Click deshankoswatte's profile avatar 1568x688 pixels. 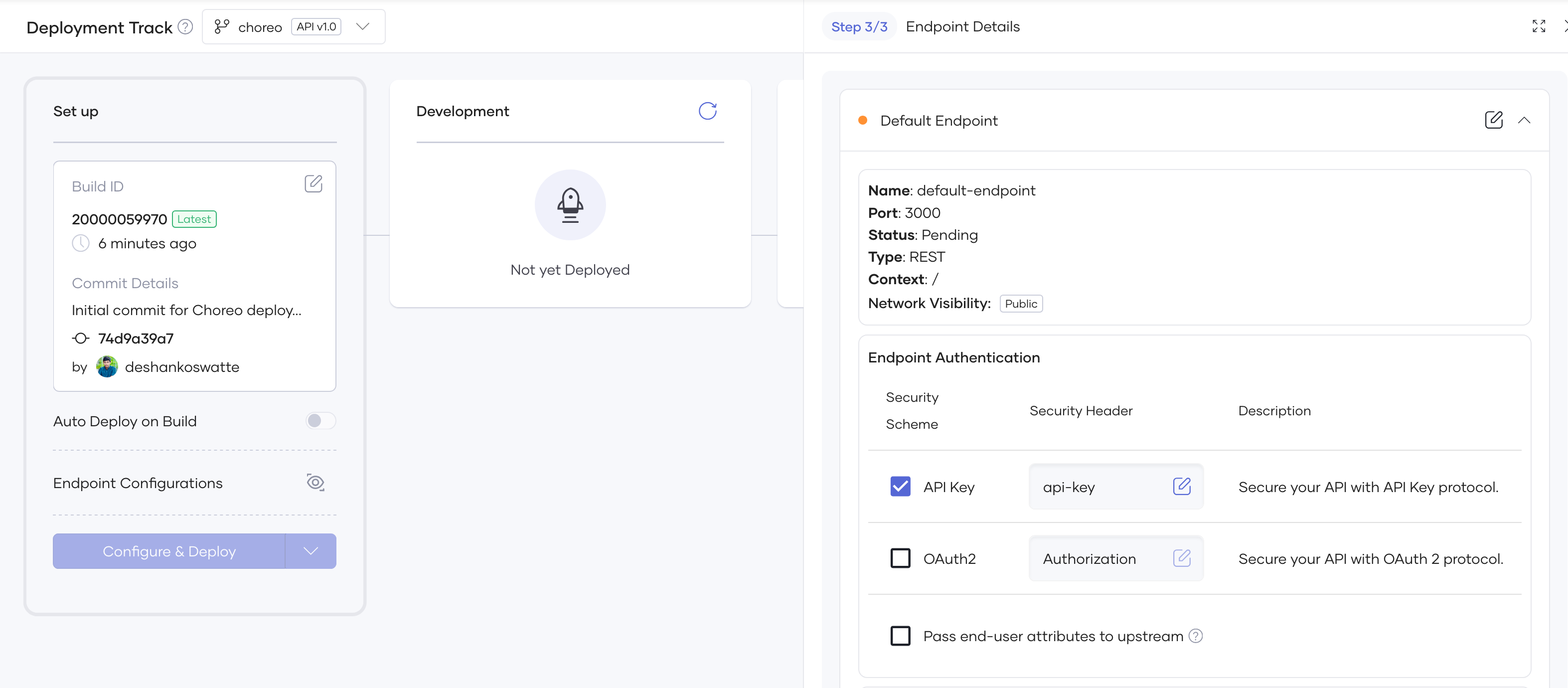point(107,366)
